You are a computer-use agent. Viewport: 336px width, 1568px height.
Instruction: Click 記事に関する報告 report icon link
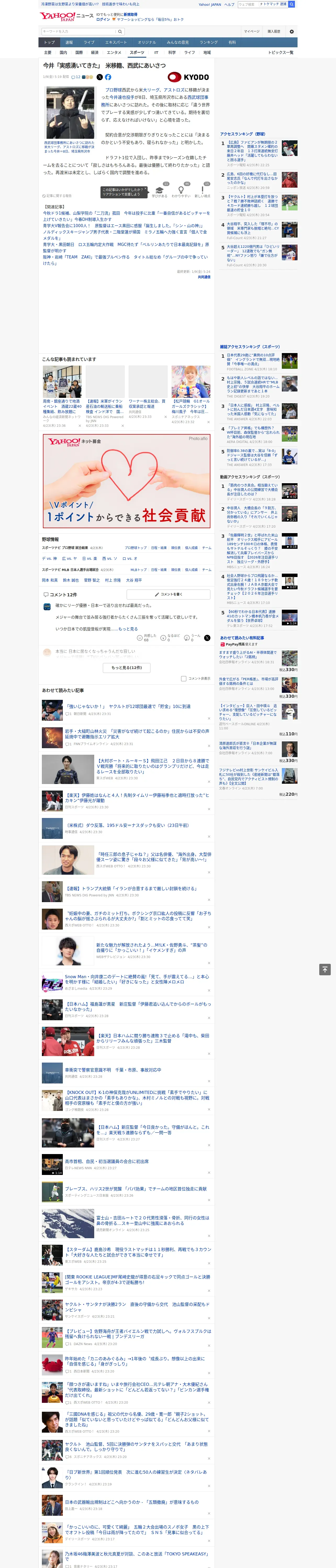point(57,196)
